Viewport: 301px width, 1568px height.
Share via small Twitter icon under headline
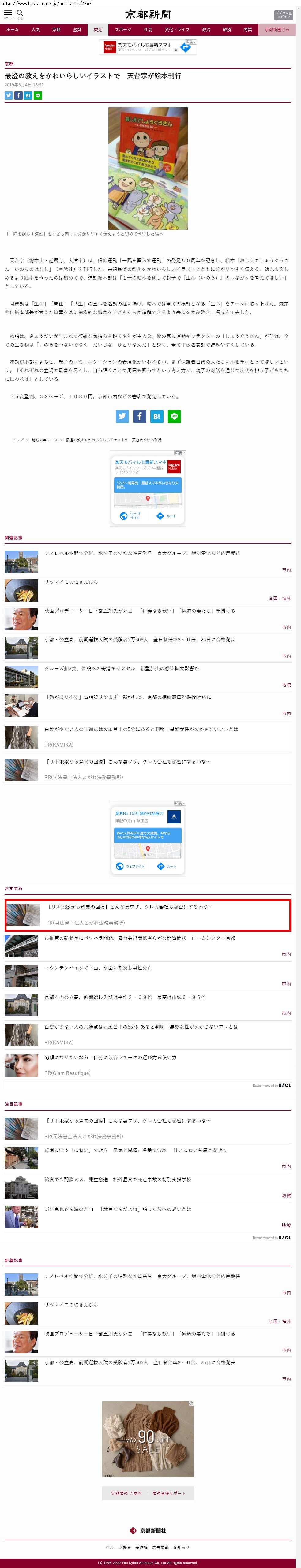click(x=9, y=95)
